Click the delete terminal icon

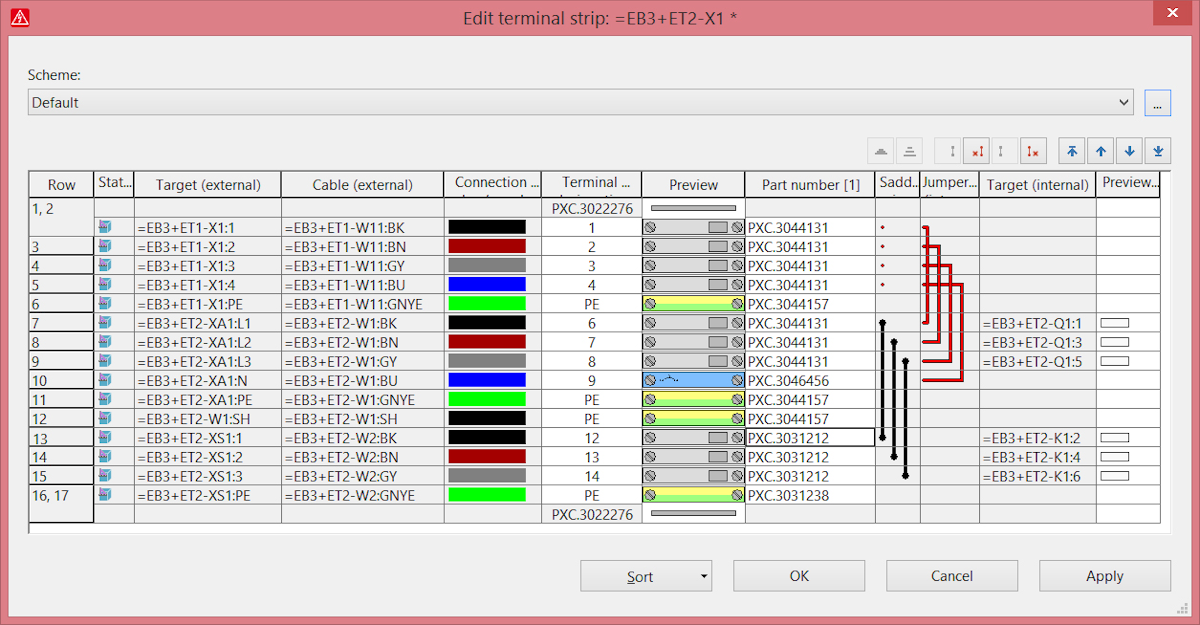pyautogui.click(x=977, y=150)
